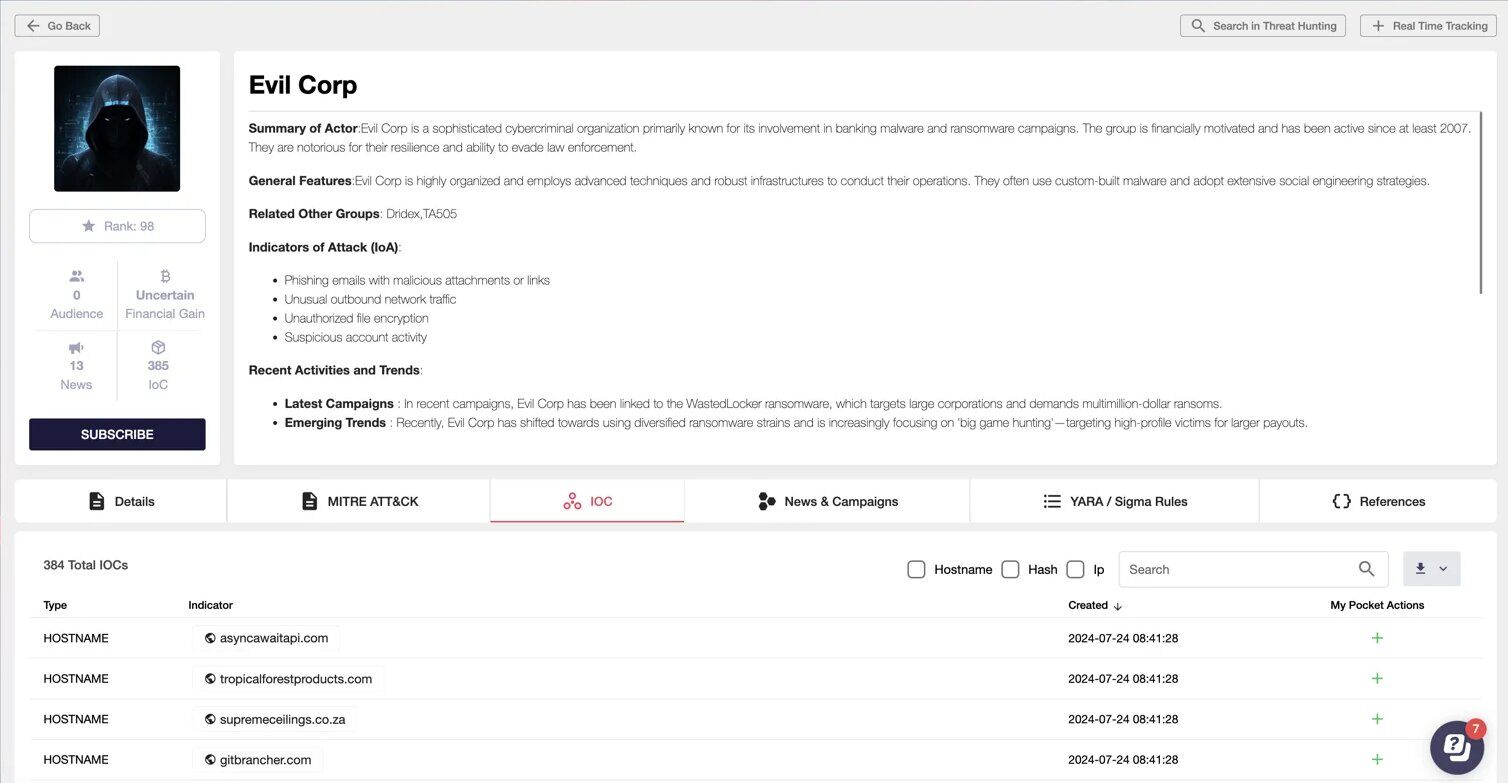Open the download options dropdown
The image size is (1508, 783).
click(1431, 569)
